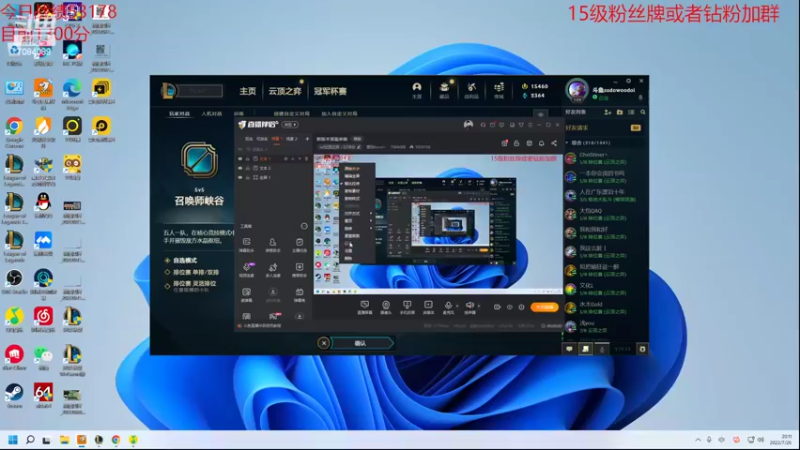Click the game capture icon in streaming toolbar

(x=428, y=305)
